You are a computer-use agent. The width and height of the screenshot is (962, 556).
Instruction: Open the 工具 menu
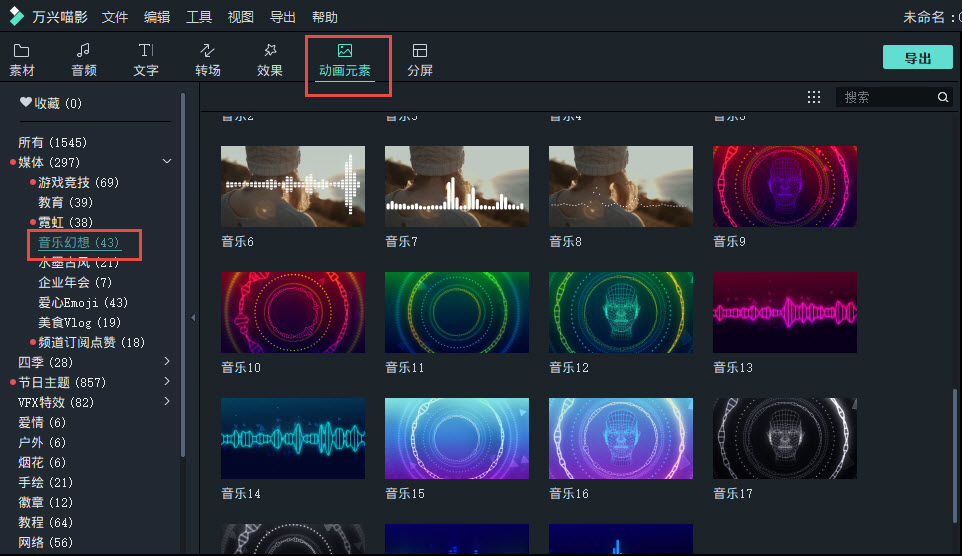click(x=199, y=17)
